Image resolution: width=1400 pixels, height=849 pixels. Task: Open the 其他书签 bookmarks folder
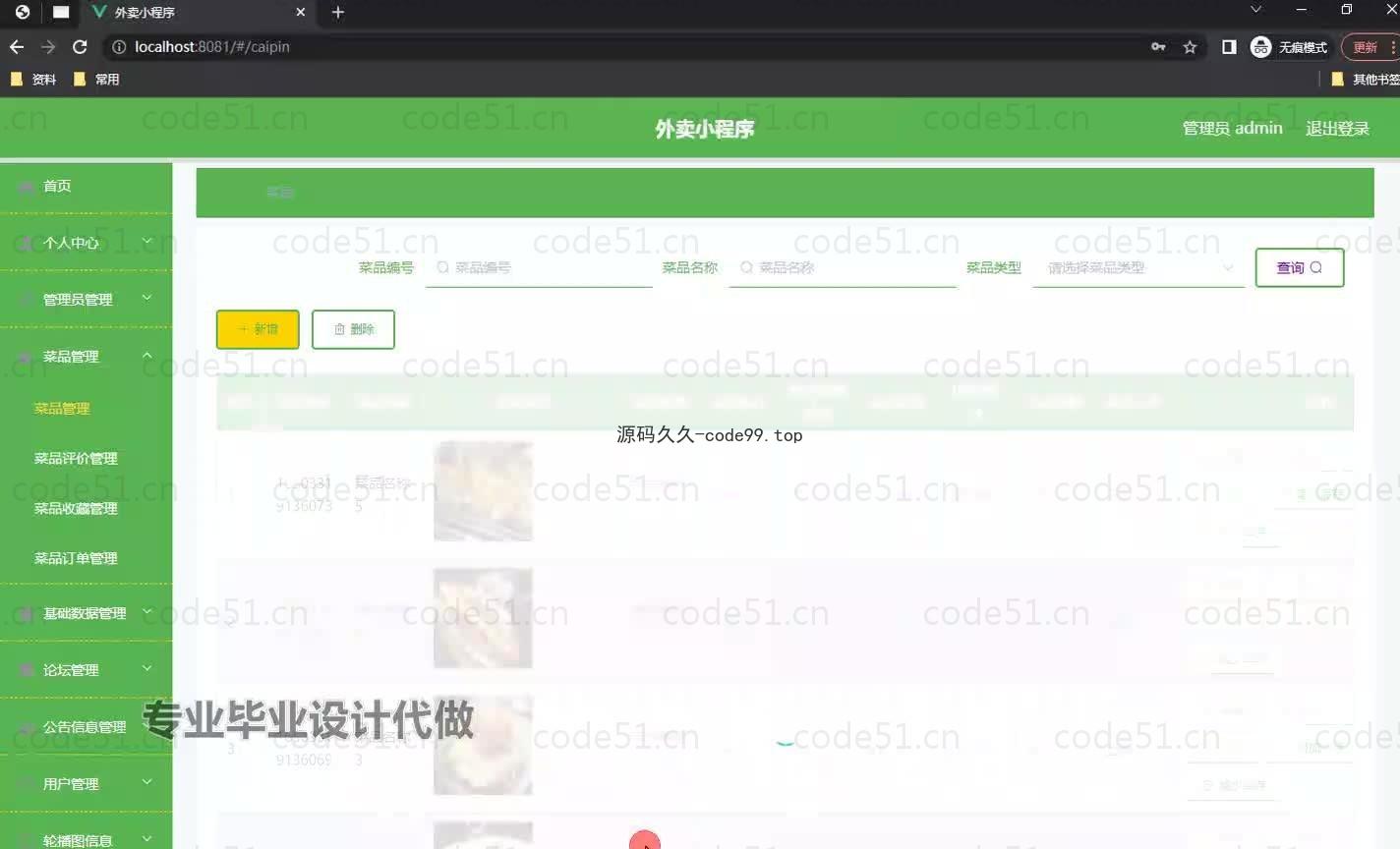(1366, 80)
